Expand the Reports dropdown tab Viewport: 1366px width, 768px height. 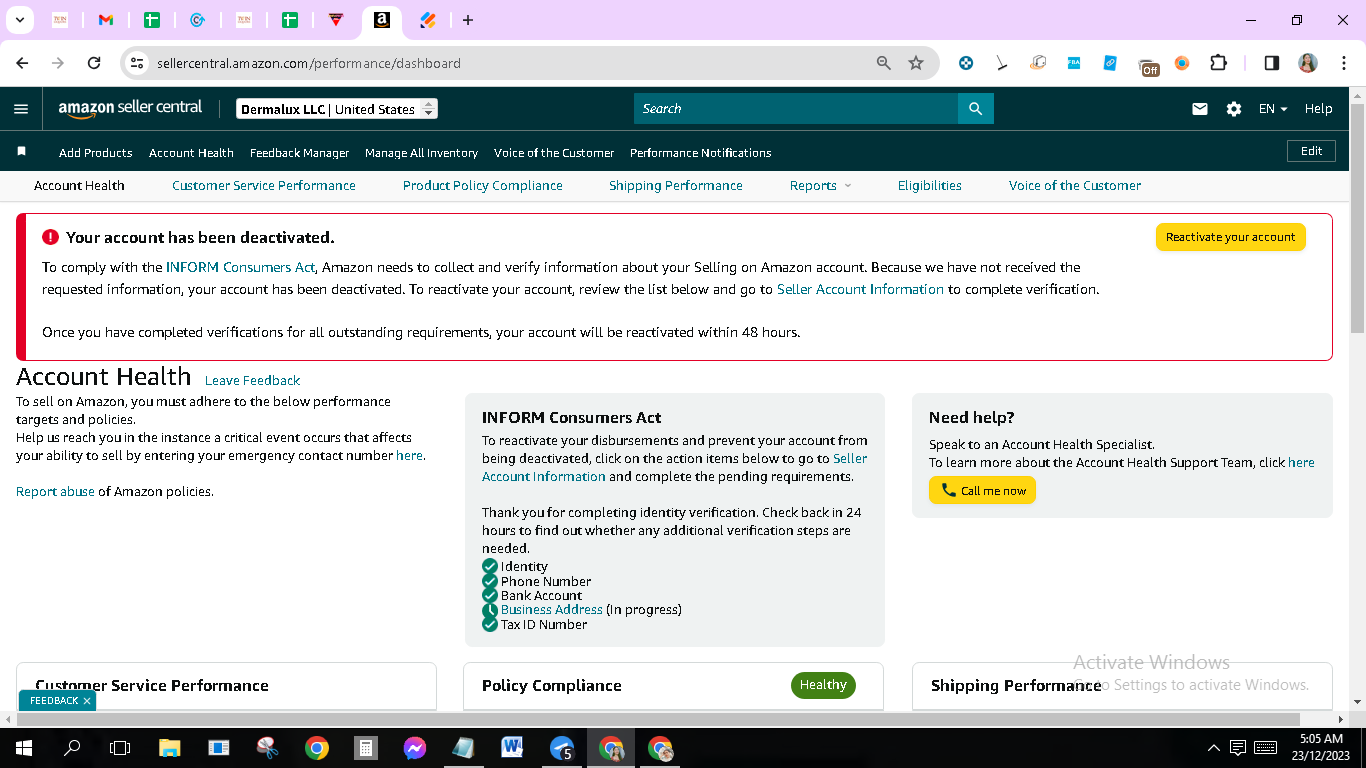[x=820, y=186]
